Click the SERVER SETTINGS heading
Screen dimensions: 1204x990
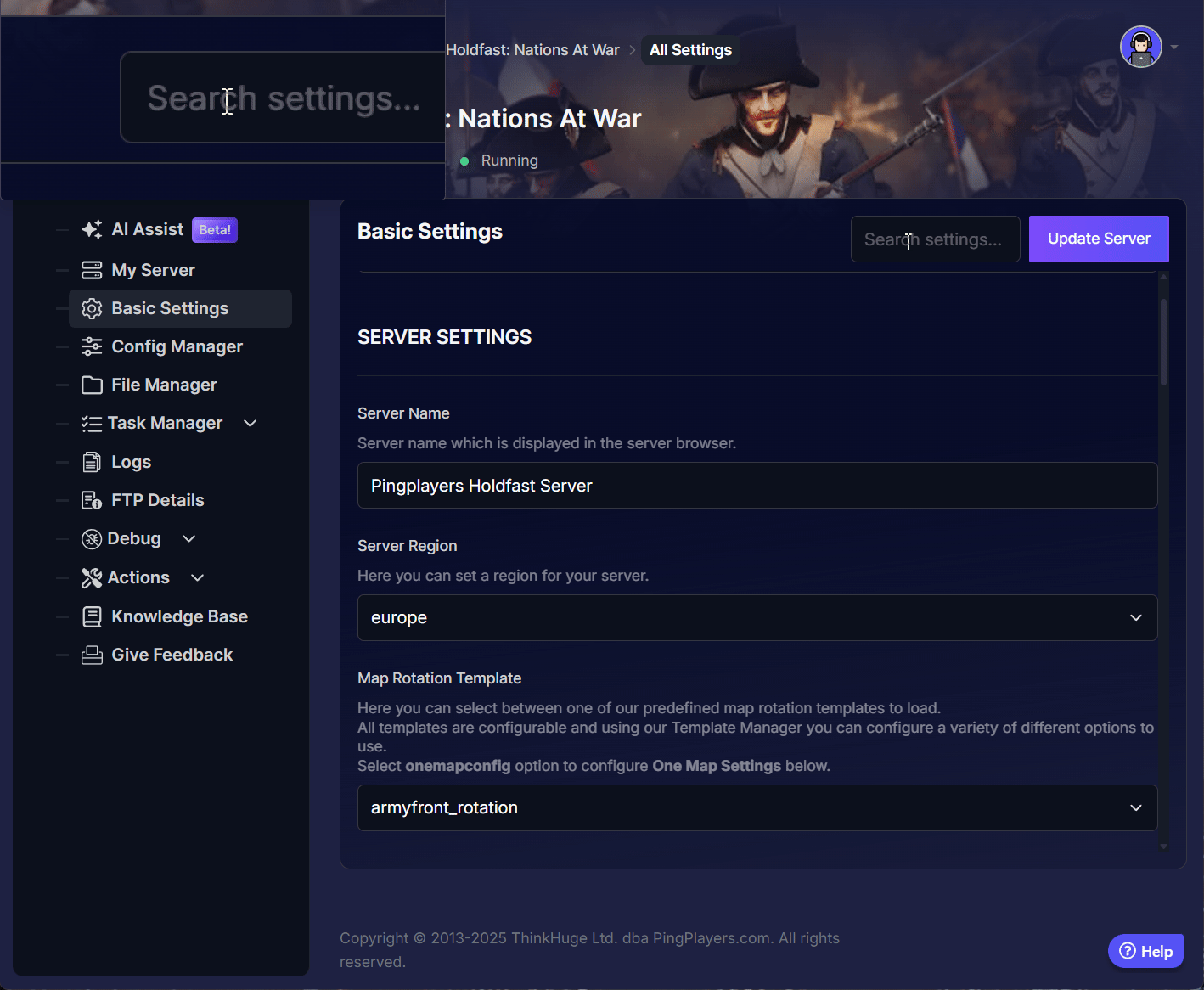pyautogui.click(x=444, y=337)
